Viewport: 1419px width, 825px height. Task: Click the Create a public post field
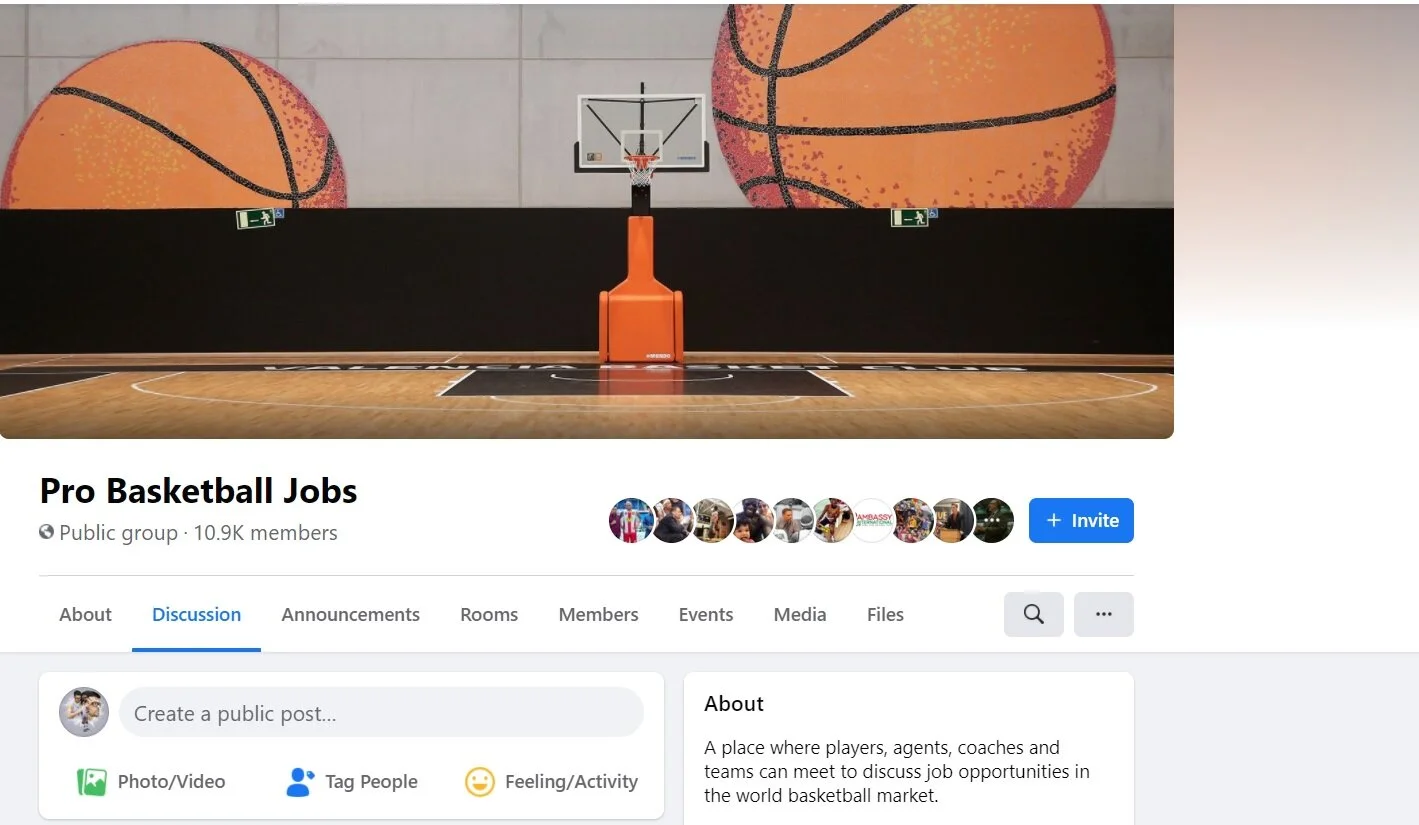(x=381, y=712)
